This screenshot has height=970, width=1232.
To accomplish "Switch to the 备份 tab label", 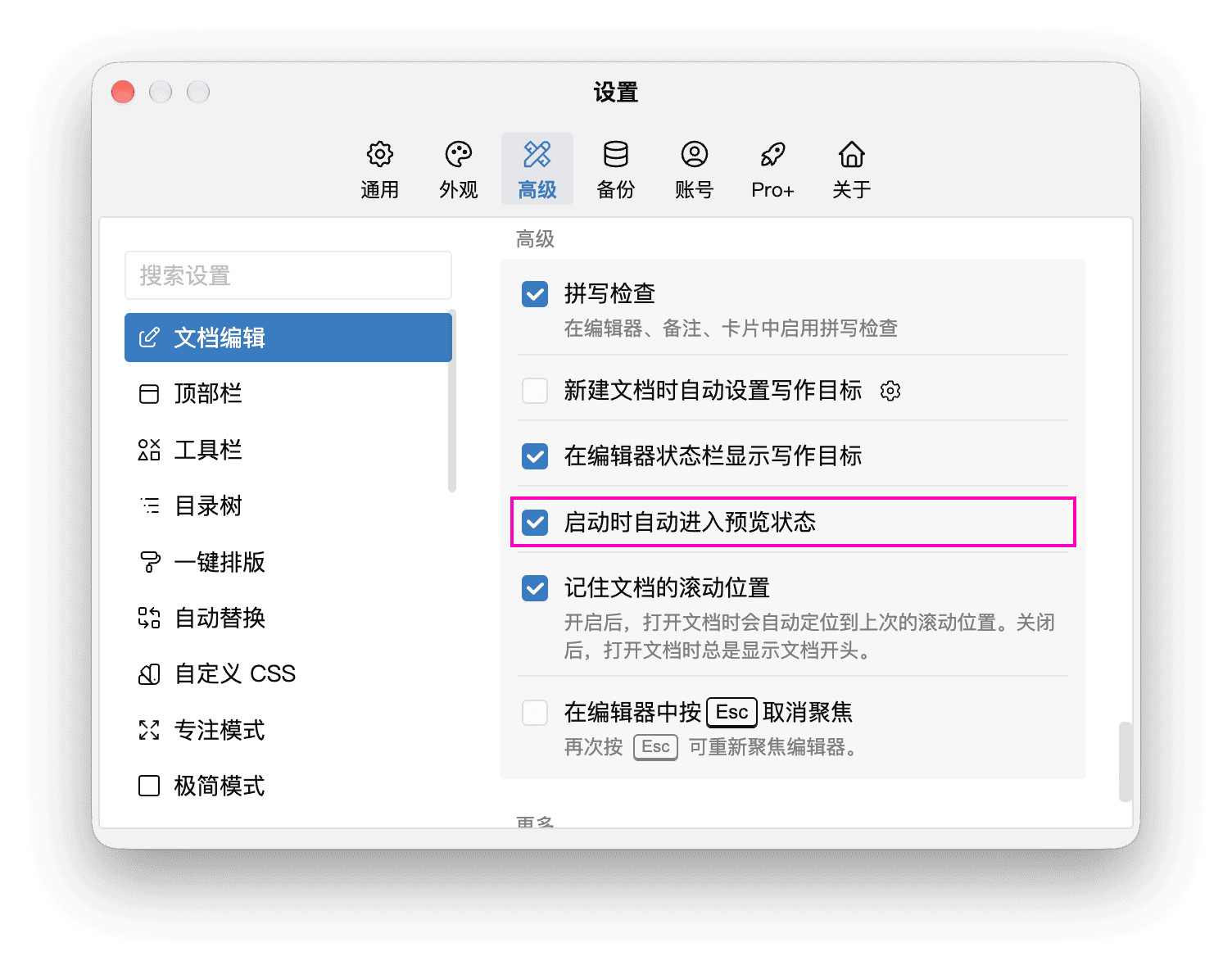I will [x=616, y=190].
